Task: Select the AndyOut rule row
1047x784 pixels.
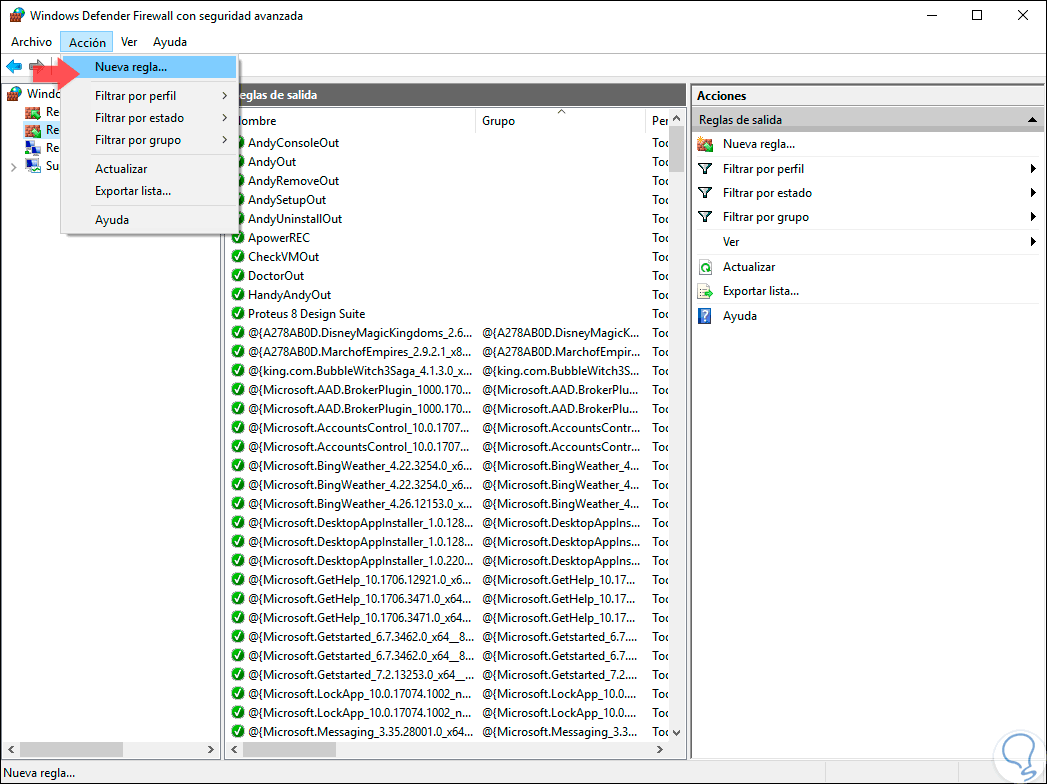Action: coord(449,162)
